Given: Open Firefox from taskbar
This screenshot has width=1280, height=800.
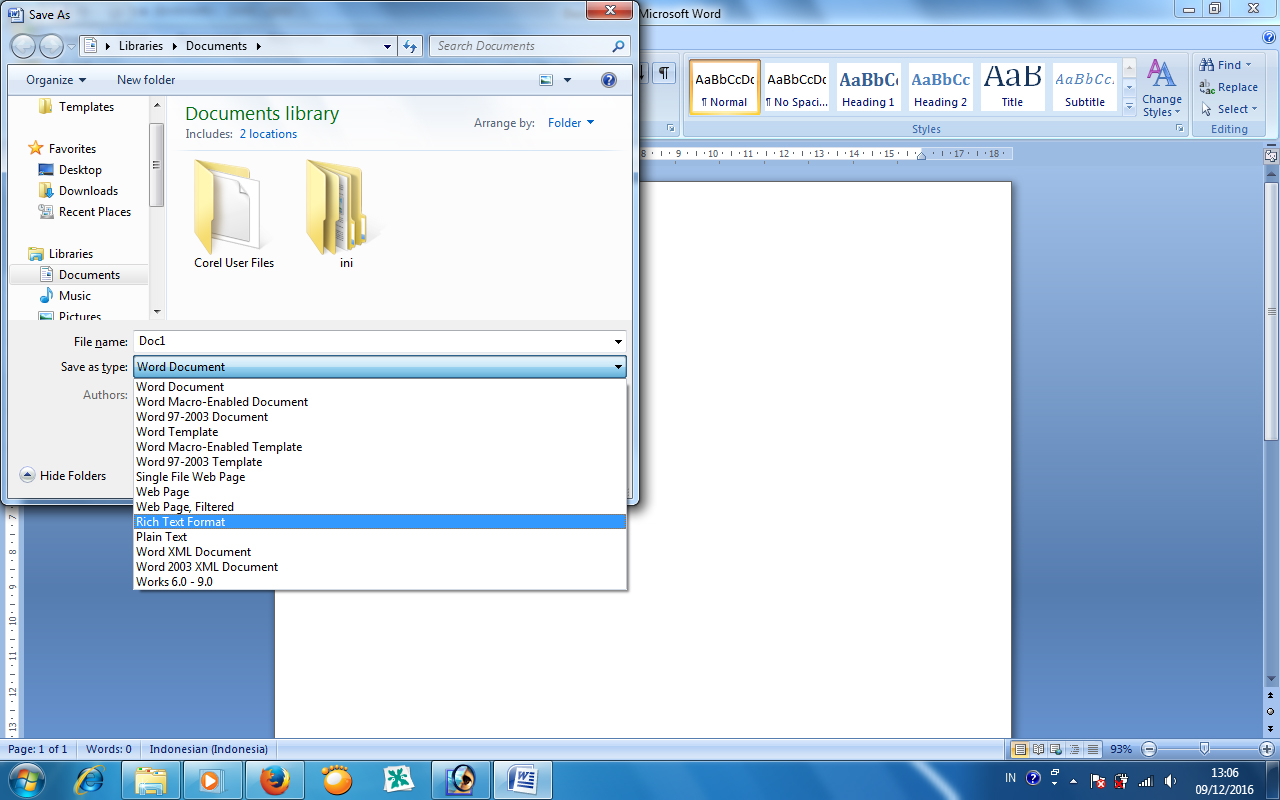Looking at the screenshot, I should pos(273,780).
